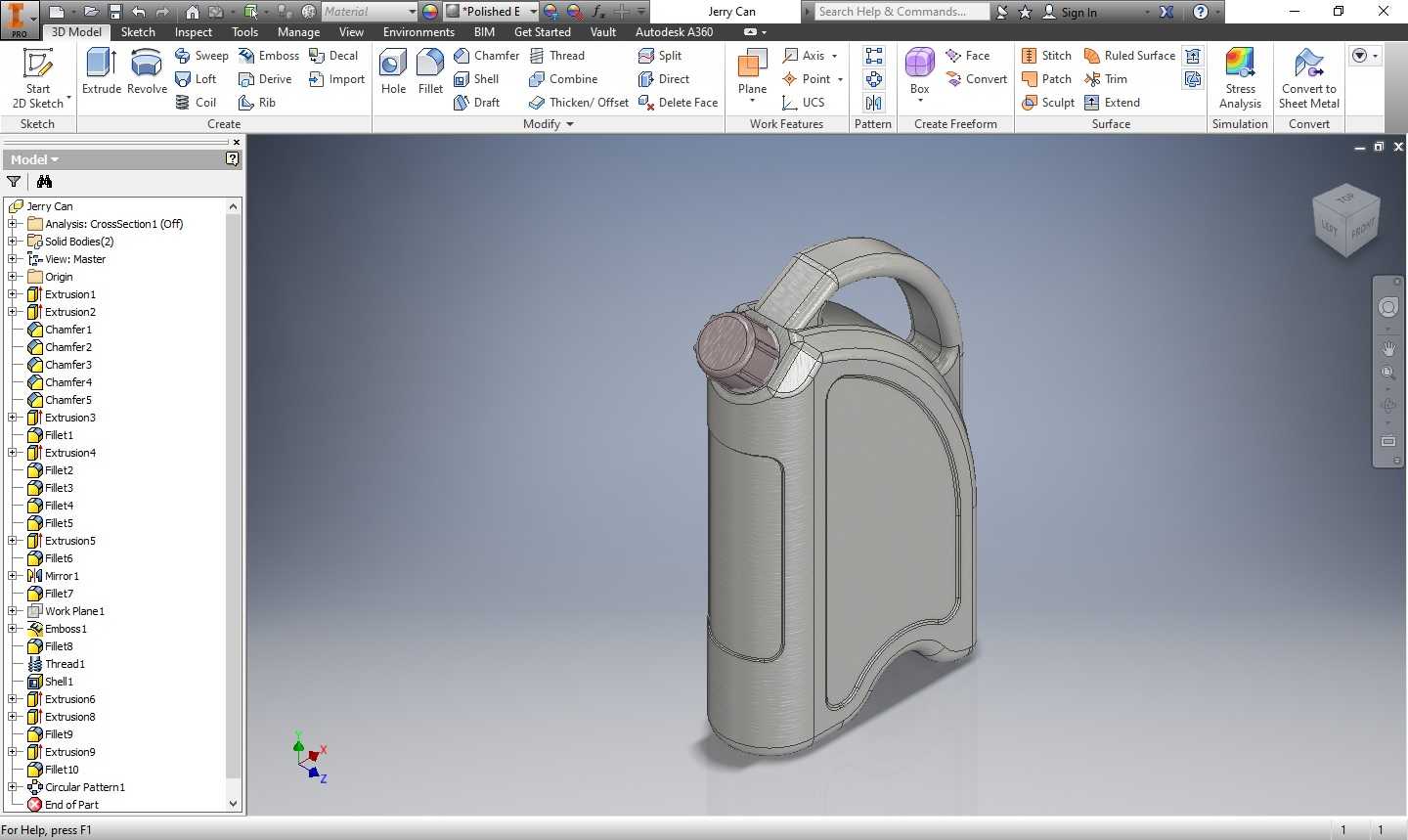Switch to the Inspect tab
1408x840 pixels.
pyautogui.click(x=193, y=32)
